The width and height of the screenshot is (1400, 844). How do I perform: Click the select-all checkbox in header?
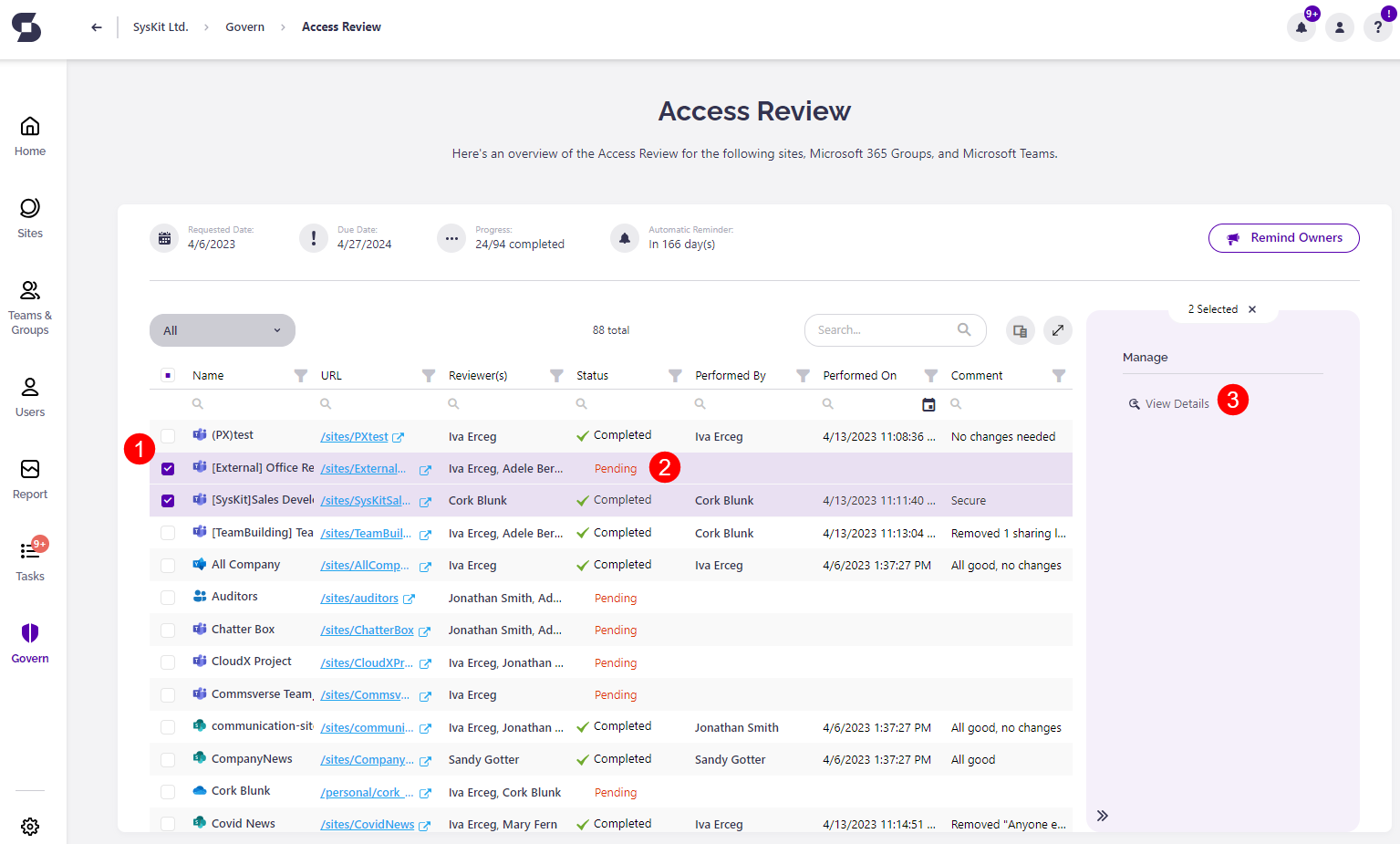pyautogui.click(x=168, y=374)
